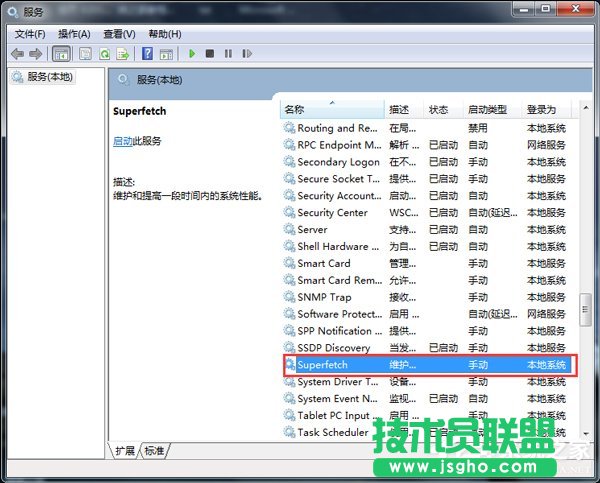Open the 操作(A) menu

(x=74, y=34)
